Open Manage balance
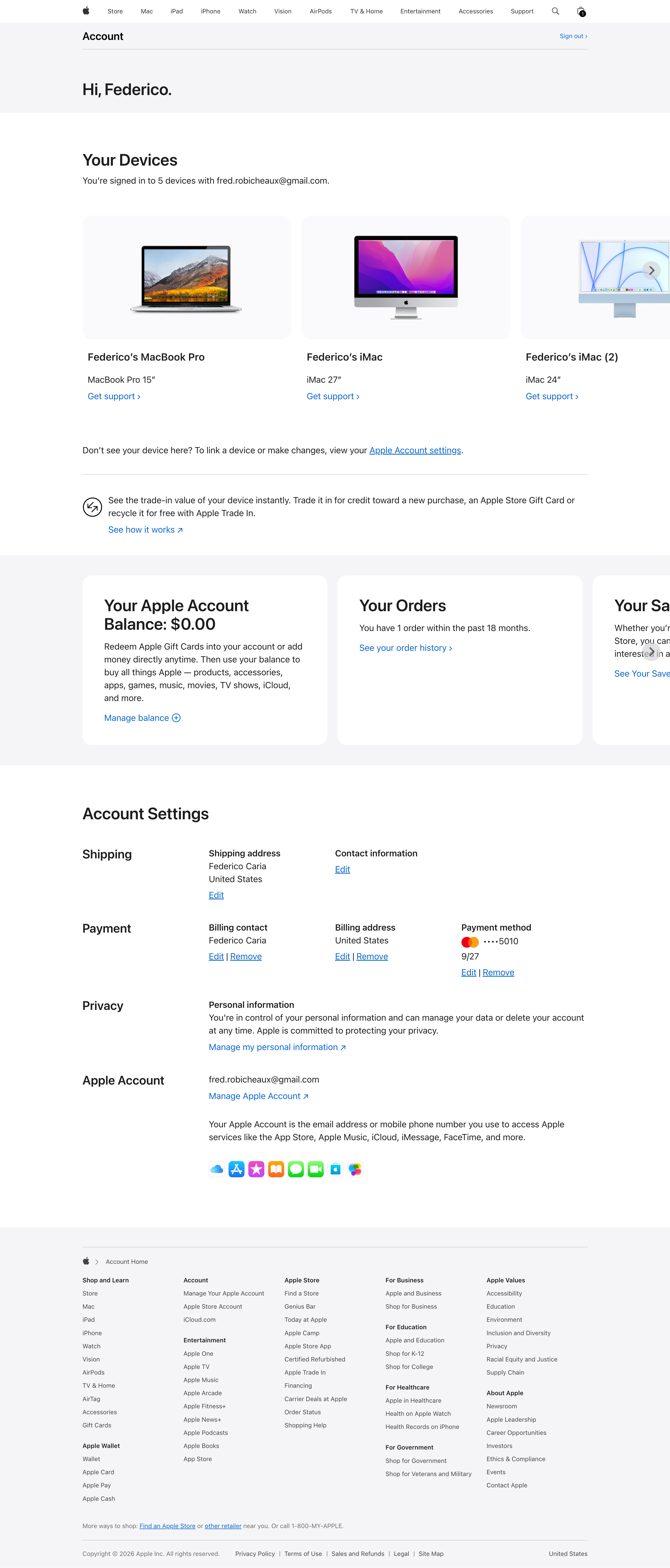The height and width of the screenshot is (1568, 670). 141,718
